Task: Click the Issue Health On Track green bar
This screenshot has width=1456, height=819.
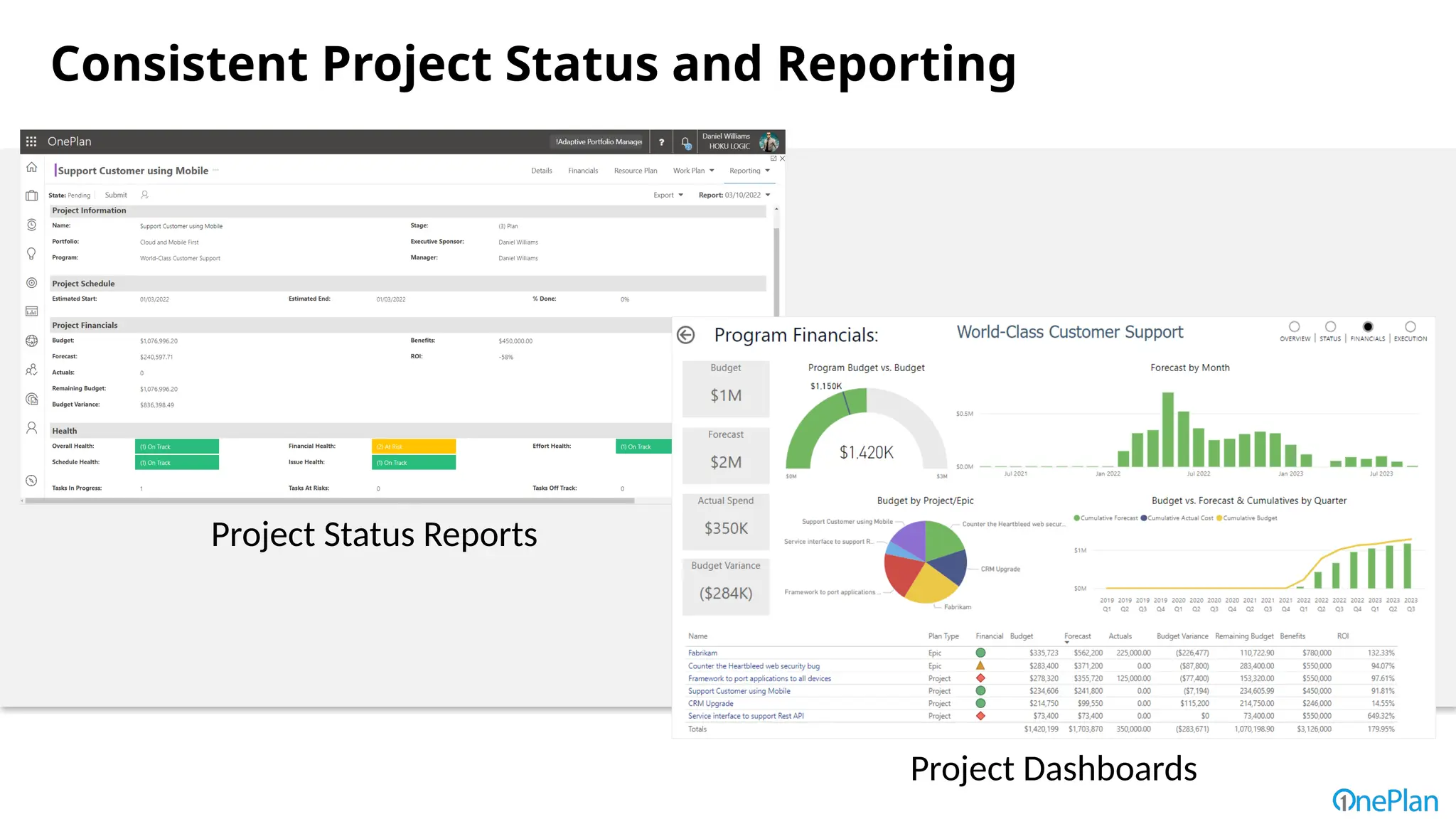Action: (414, 463)
